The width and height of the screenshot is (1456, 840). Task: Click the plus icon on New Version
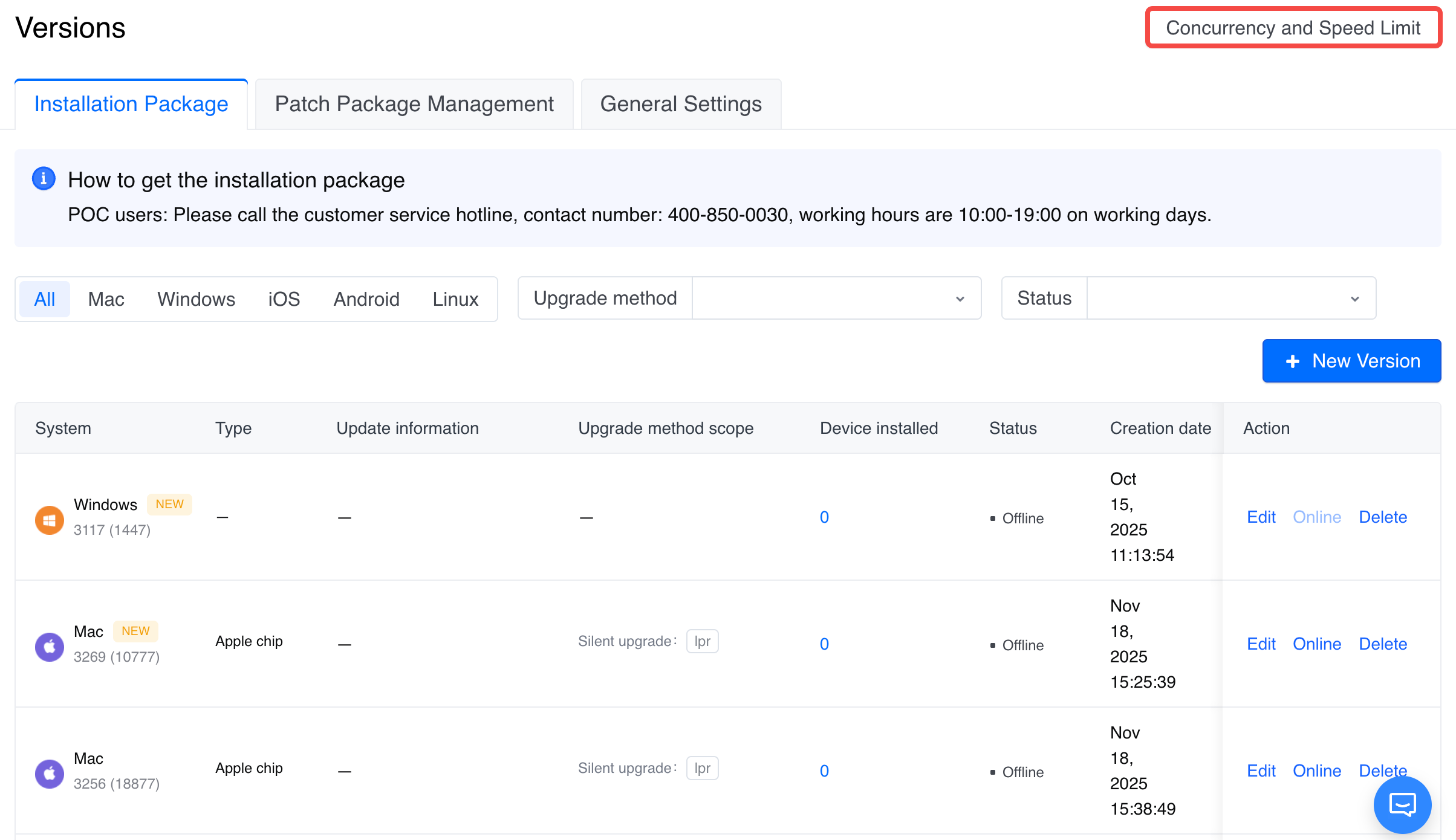point(1293,361)
